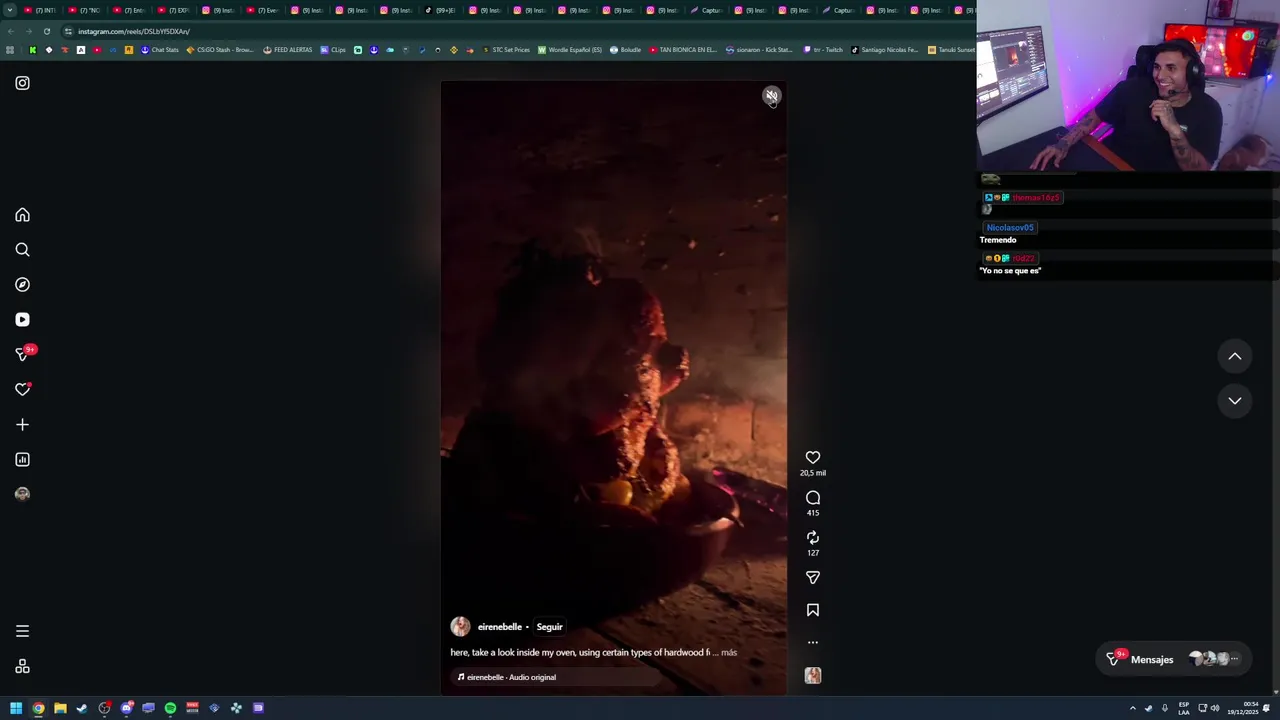Open the floating Mensajes button
This screenshot has width=1280, height=720.
(1172, 659)
